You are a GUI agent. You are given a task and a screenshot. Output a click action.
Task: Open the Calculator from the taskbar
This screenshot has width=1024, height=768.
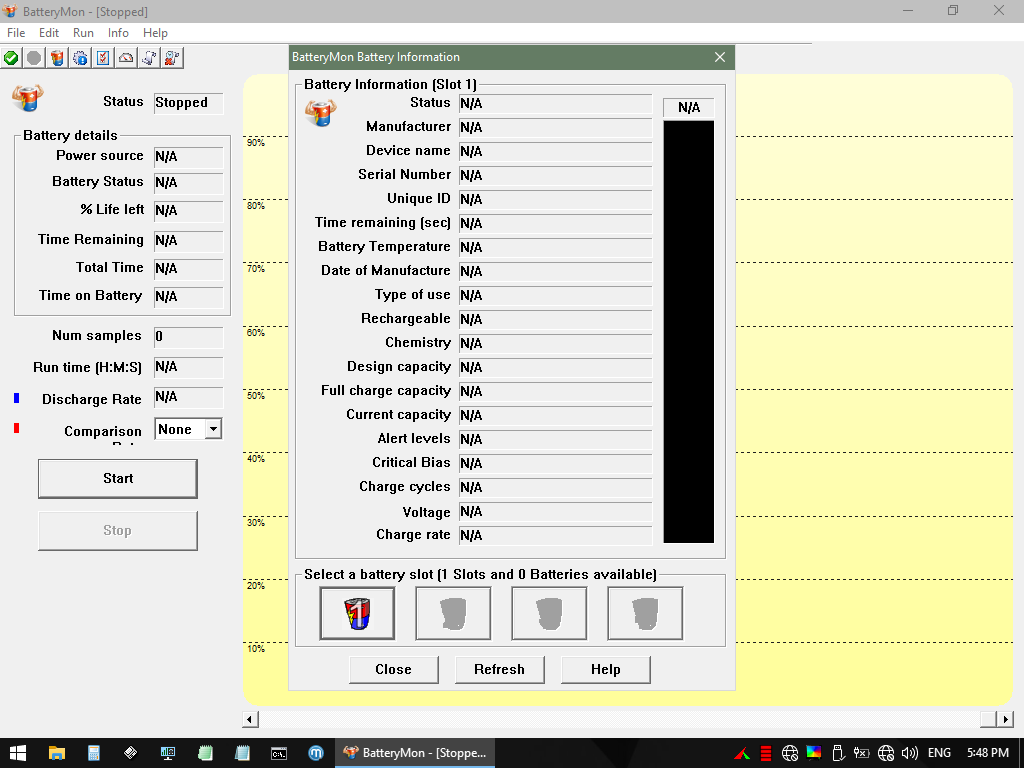93,753
